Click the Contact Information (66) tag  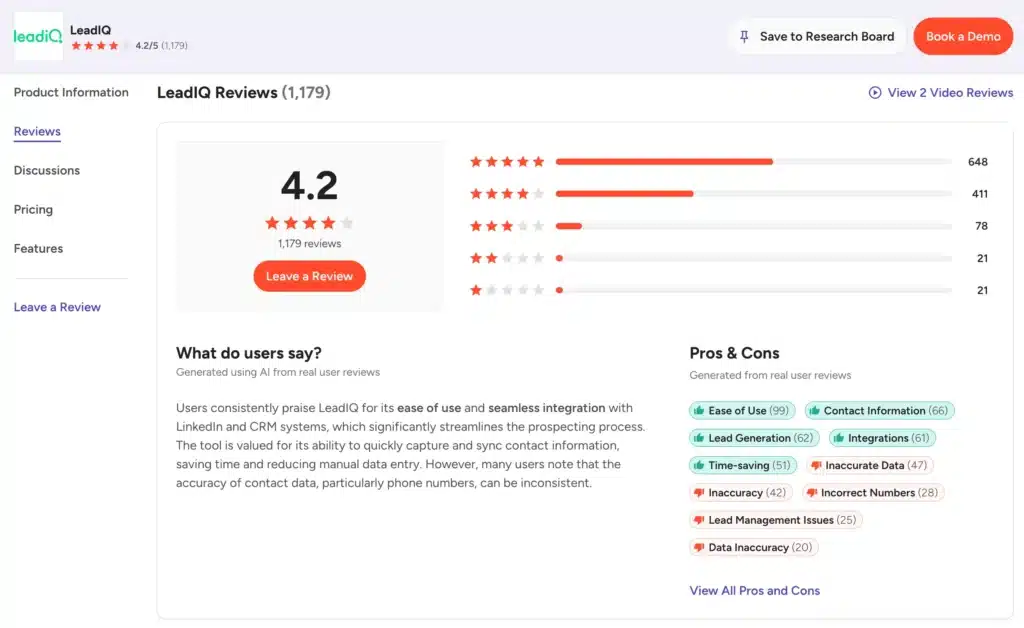pos(880,411)
